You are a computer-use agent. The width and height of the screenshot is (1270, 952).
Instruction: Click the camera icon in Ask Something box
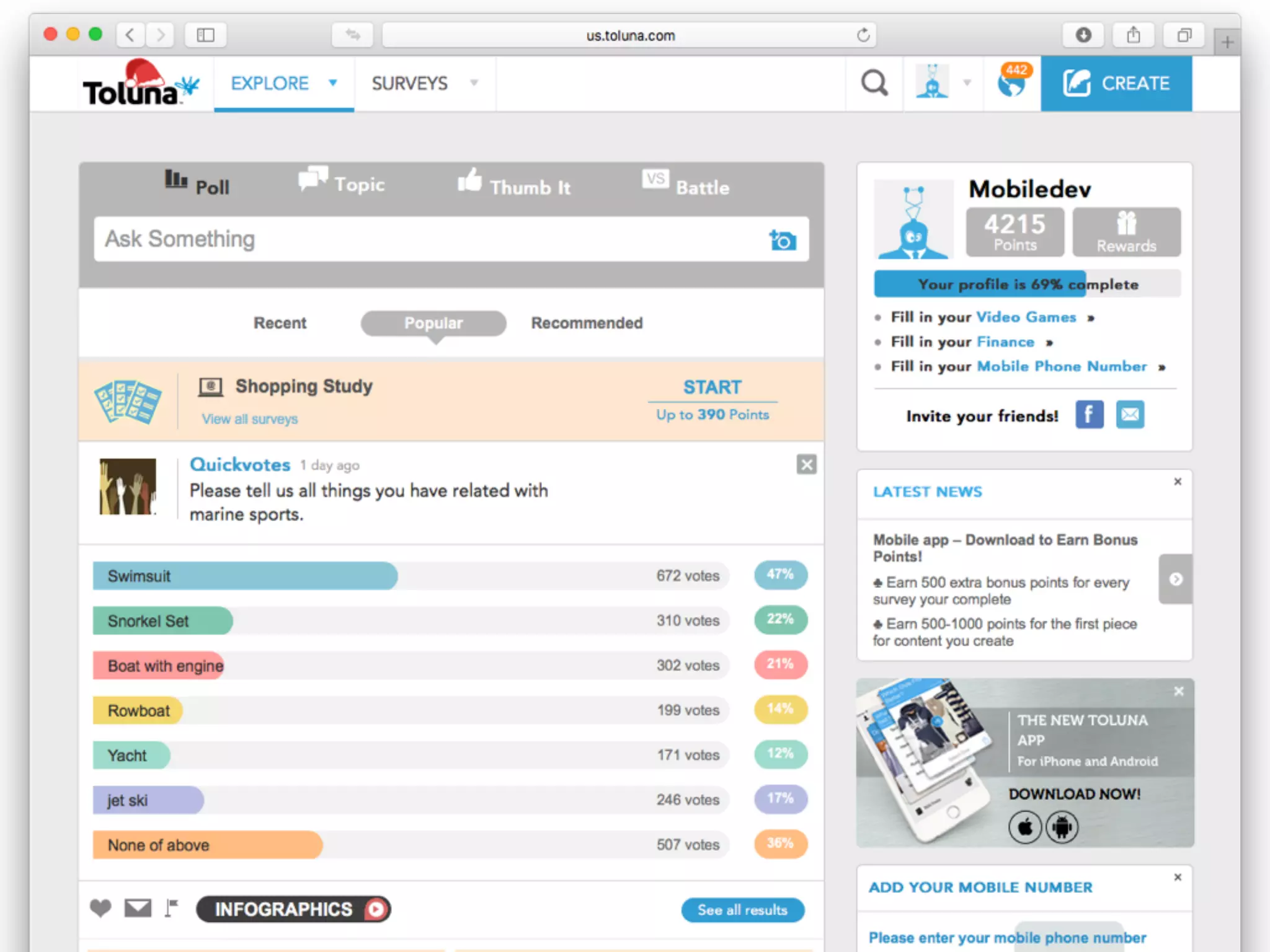pyautogui.click(x=783, y=240)
